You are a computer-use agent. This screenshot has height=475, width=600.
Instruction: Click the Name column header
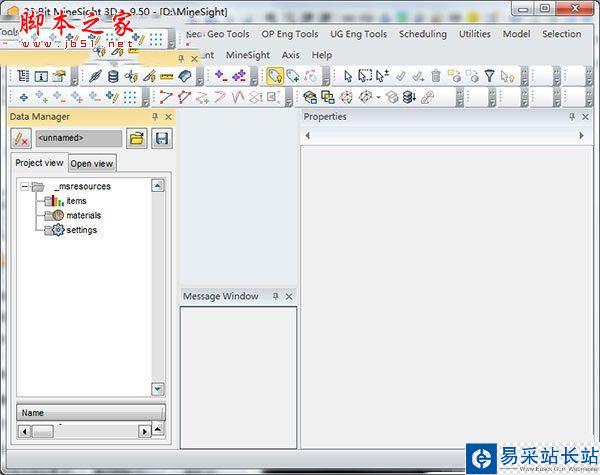(91, 413)
